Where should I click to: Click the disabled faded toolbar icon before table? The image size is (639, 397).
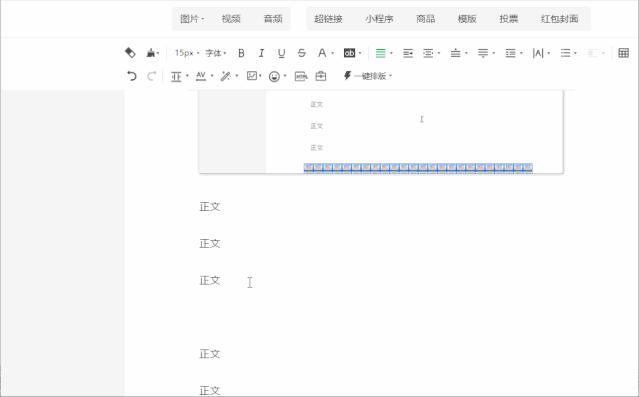coord(595,53)
